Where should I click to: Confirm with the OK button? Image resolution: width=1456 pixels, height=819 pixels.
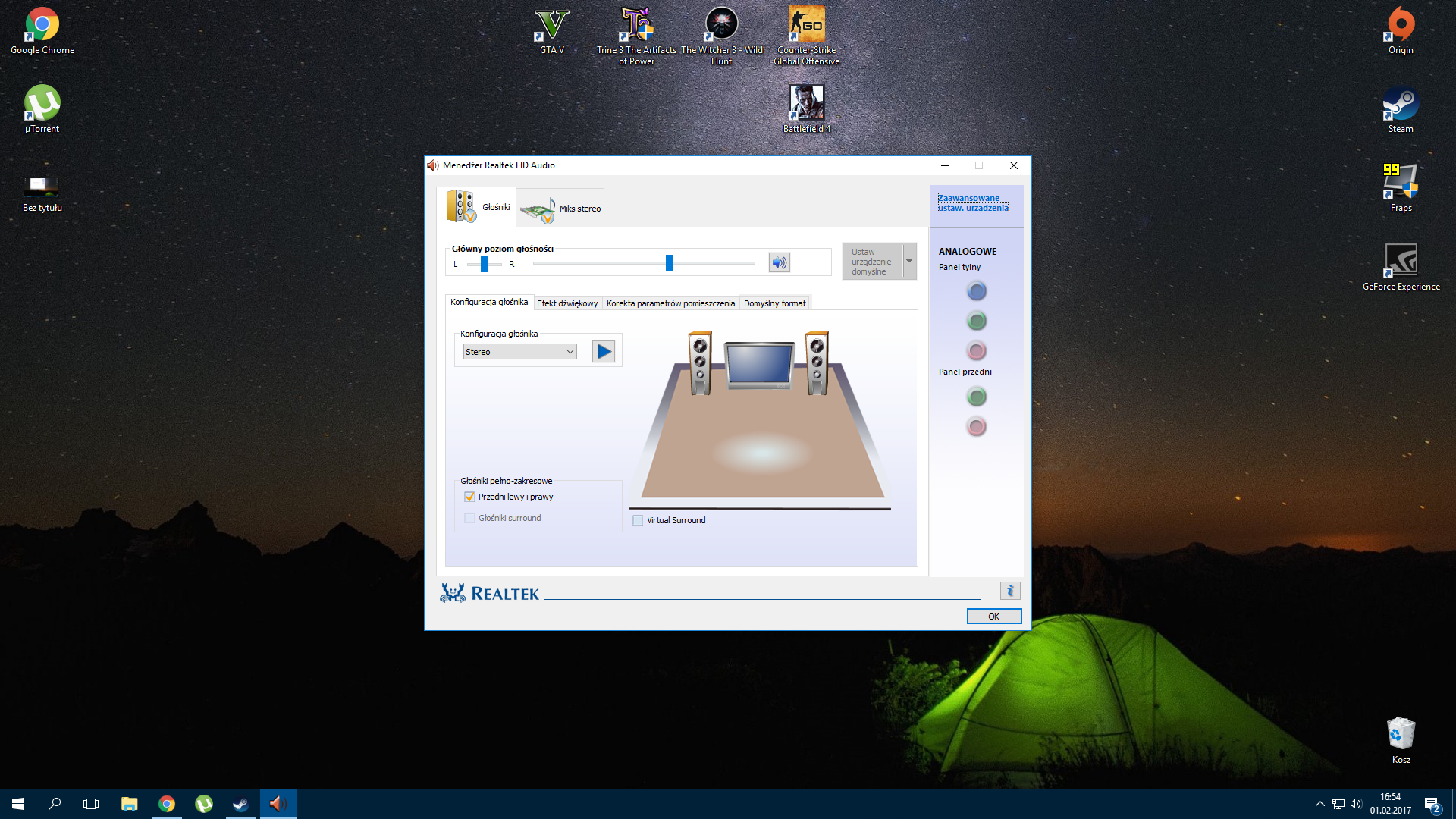[x=993, y=617]
